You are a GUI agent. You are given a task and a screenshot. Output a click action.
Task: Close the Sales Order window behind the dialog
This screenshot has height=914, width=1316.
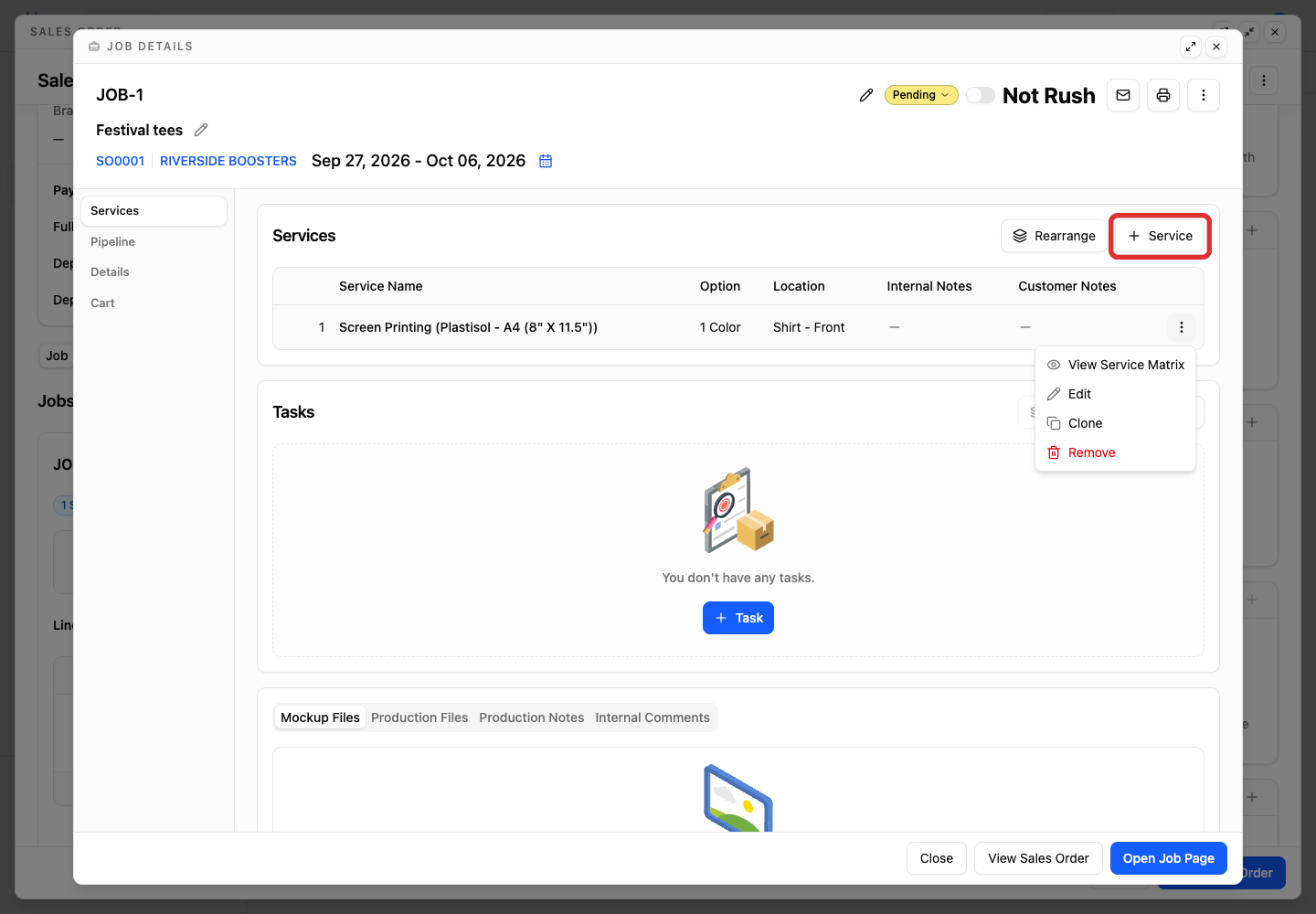1275,32
